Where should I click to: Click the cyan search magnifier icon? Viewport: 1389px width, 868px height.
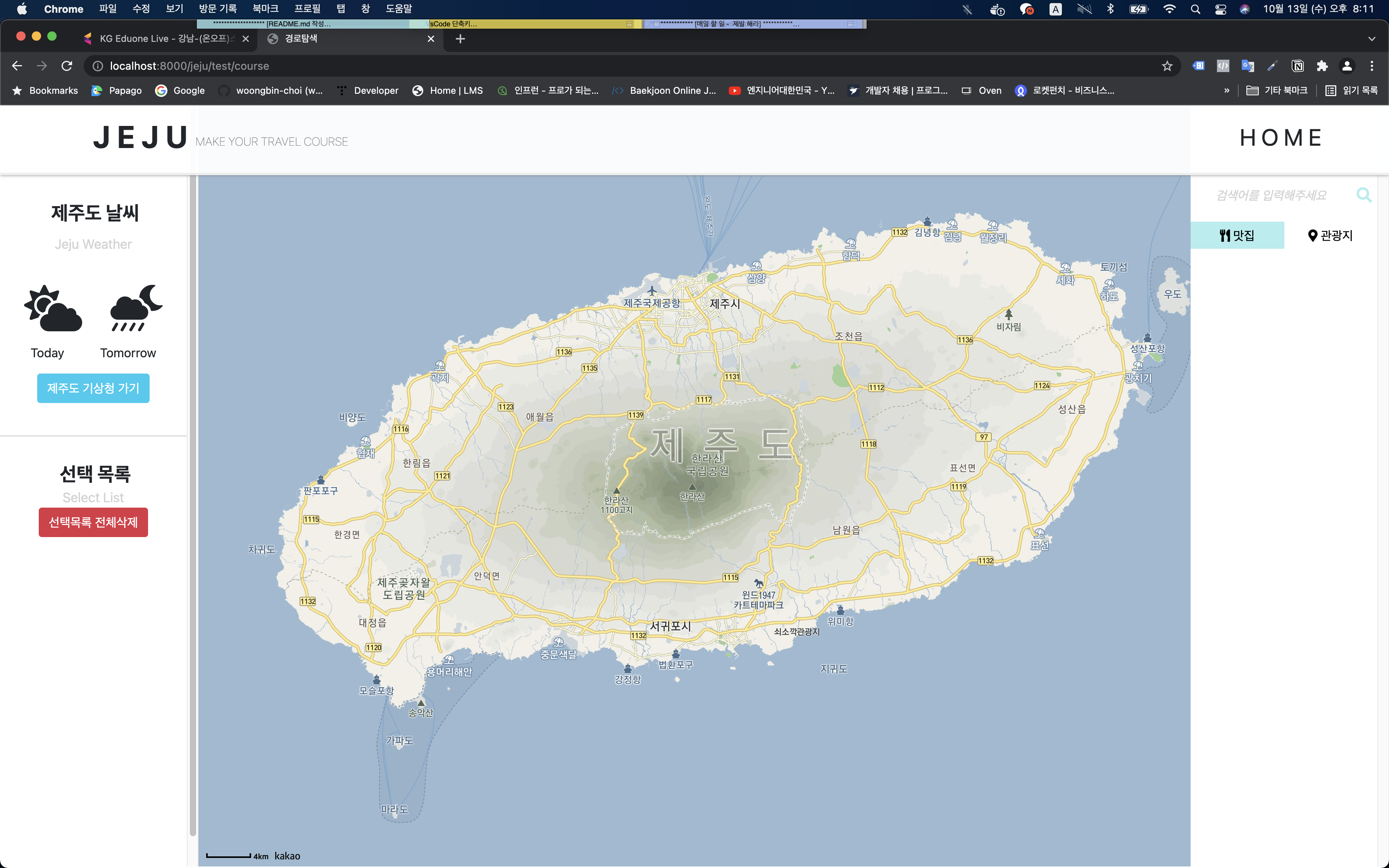pos(1364,195)
